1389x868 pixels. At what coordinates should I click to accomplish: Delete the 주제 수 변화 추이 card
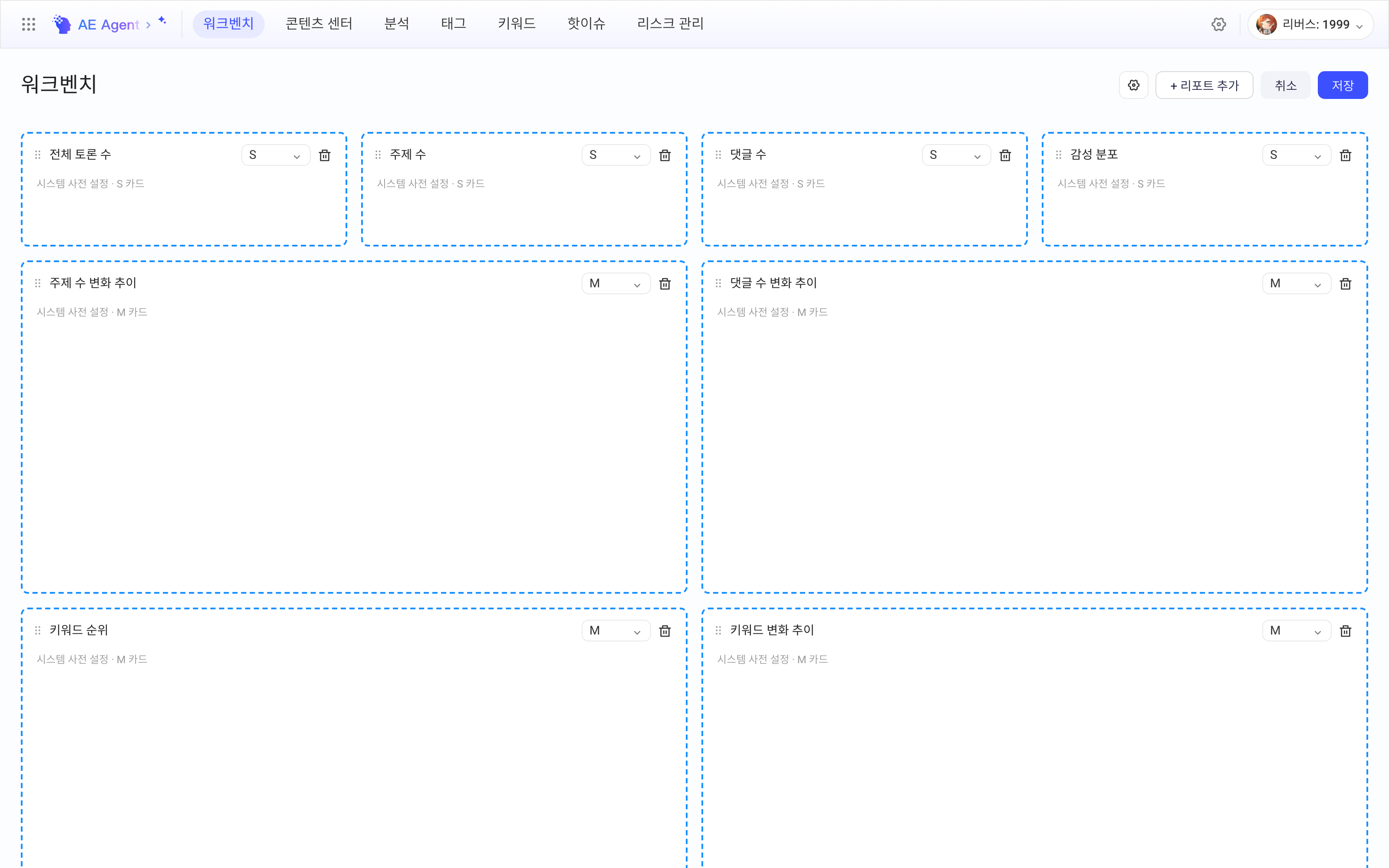click(665, 283)
